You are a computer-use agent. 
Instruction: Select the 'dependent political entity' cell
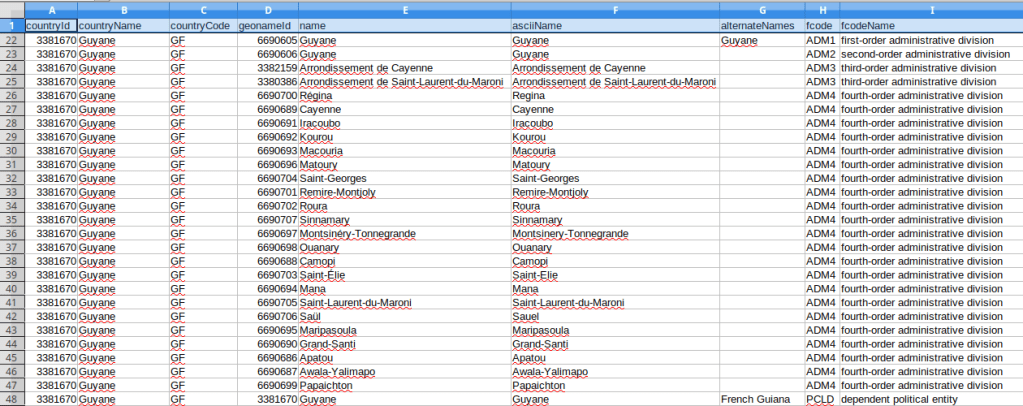(x=930, y=399)
